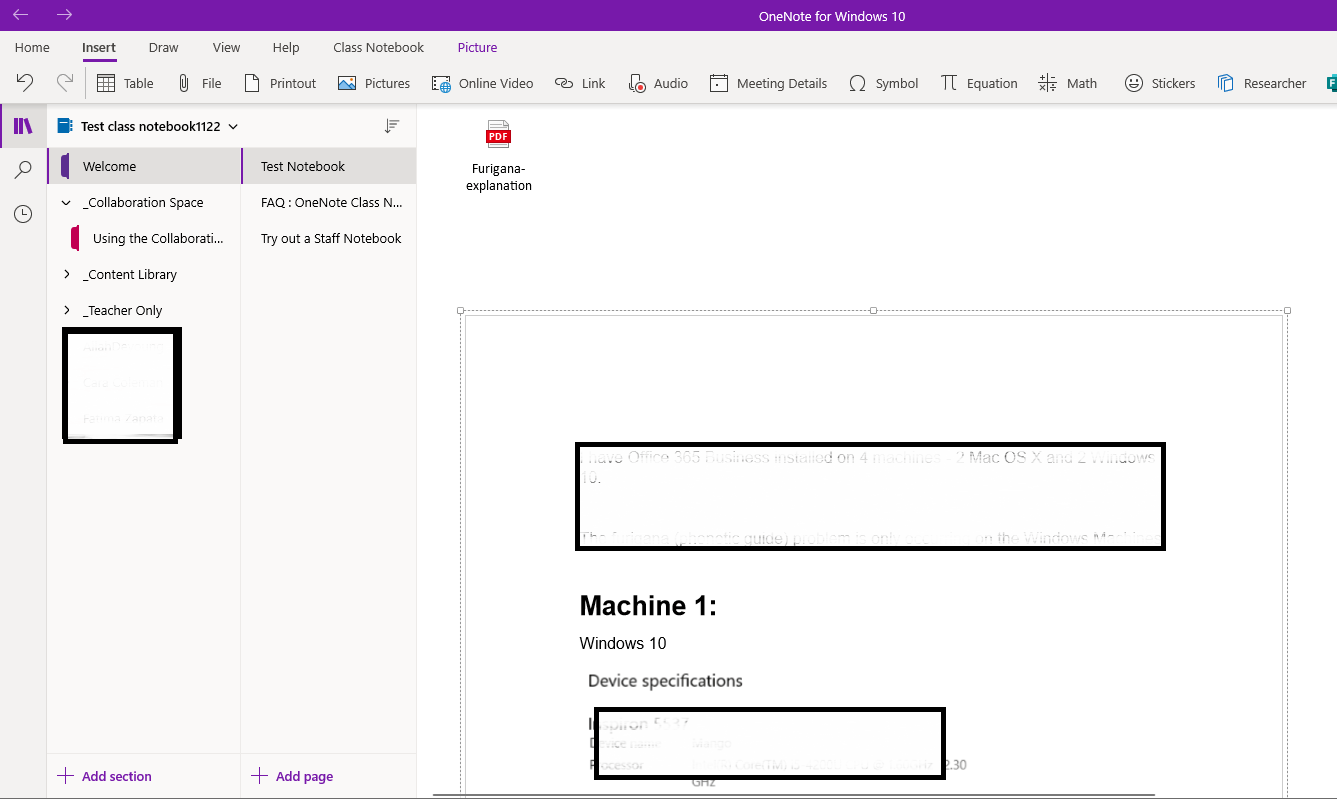Insert an Online Video
The width and height of the screenshot is (1337, 799).
click(482, 83)
